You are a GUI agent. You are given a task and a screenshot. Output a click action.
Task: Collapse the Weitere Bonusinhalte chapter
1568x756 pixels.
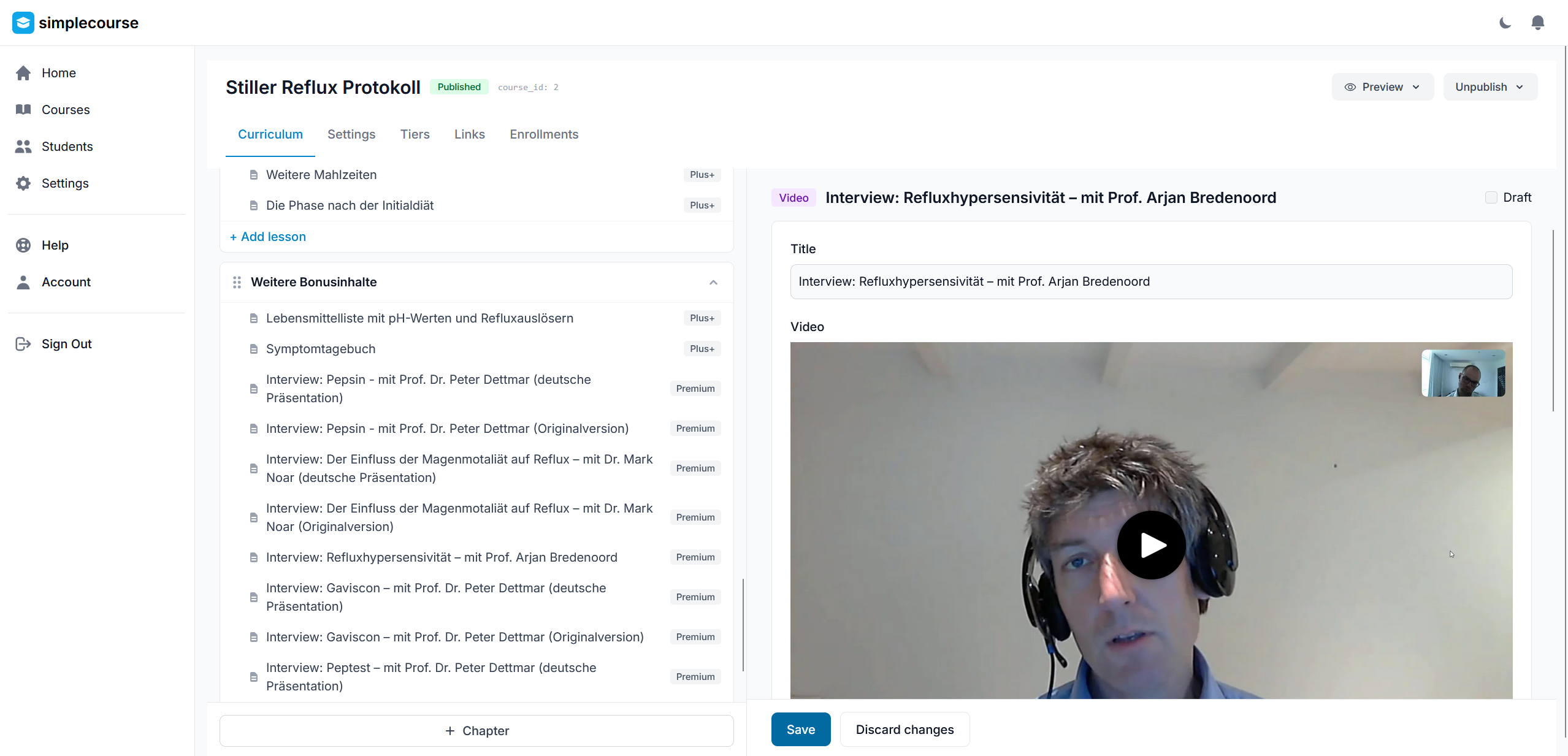click(713, 283)
